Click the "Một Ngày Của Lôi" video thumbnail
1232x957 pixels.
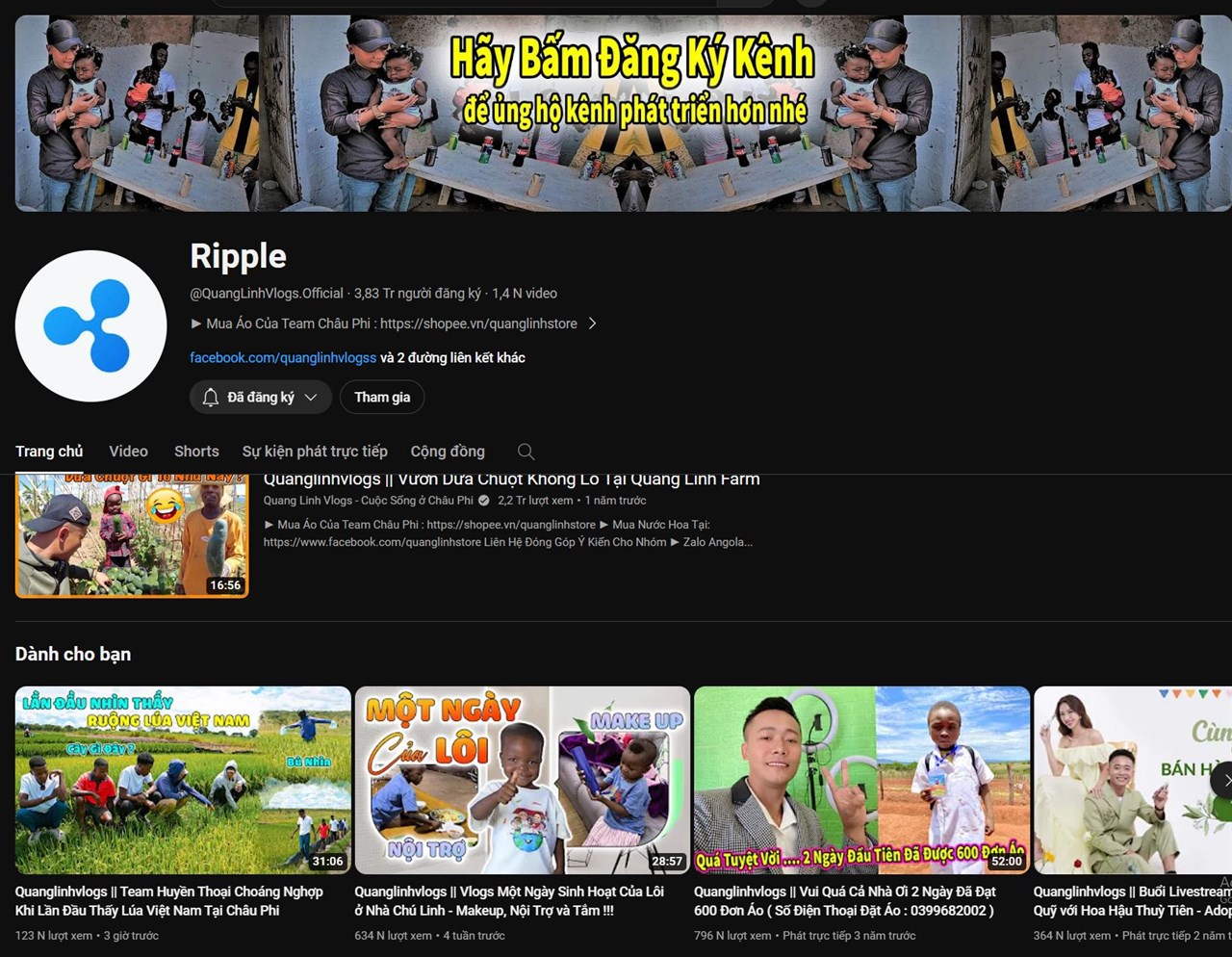pyautogui.click(x=522, y=780)
